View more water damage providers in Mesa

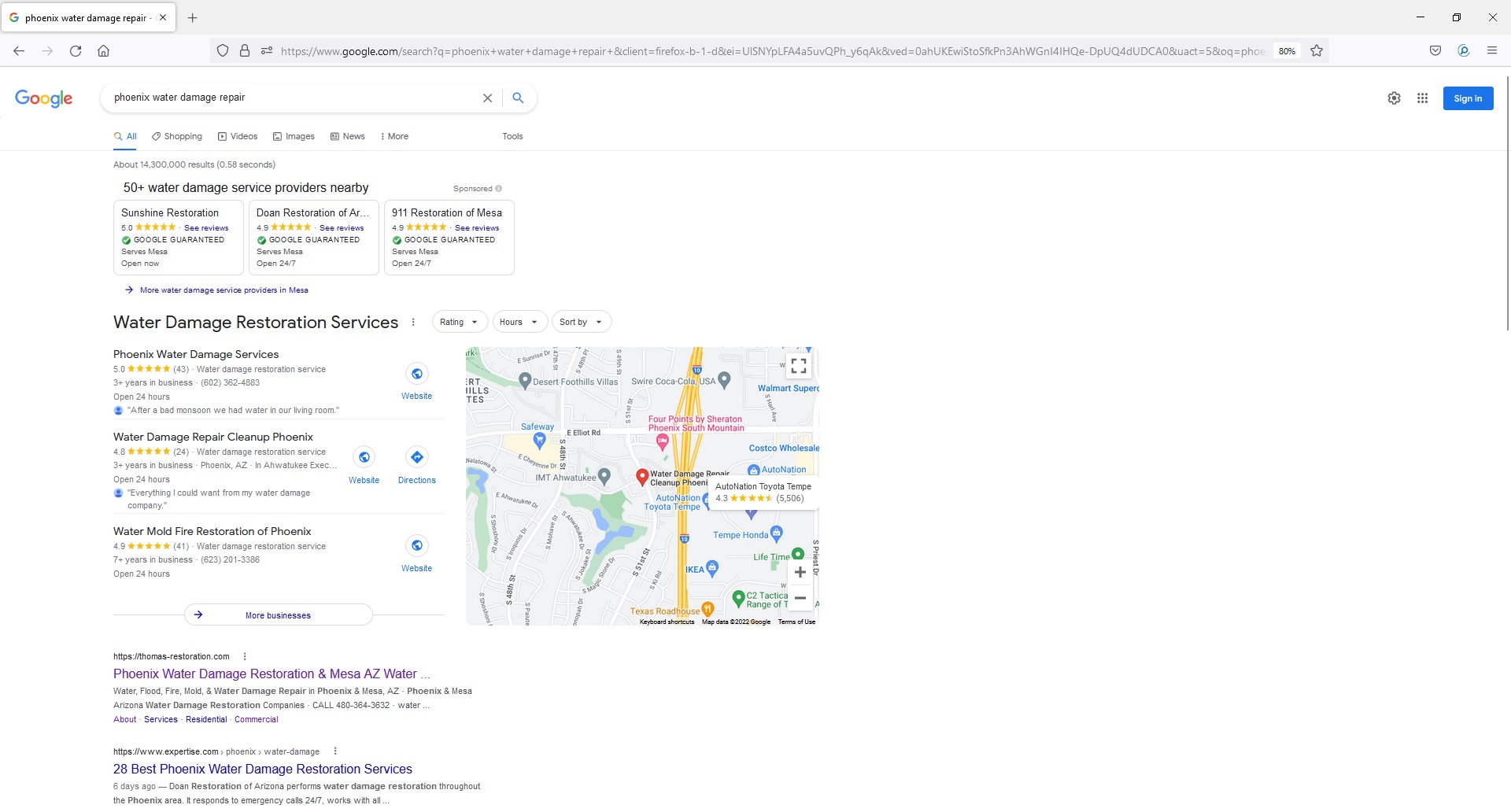[224, 290]
